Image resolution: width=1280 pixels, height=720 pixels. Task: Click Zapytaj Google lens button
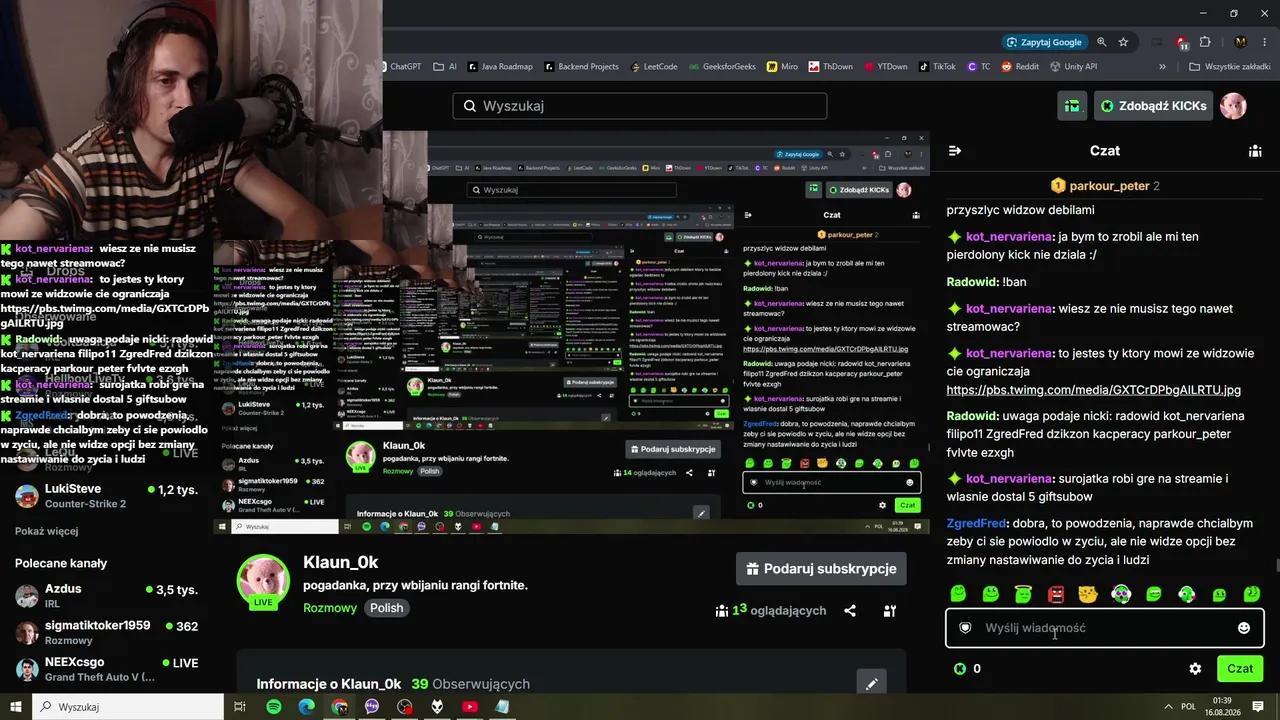(1044, 42)
